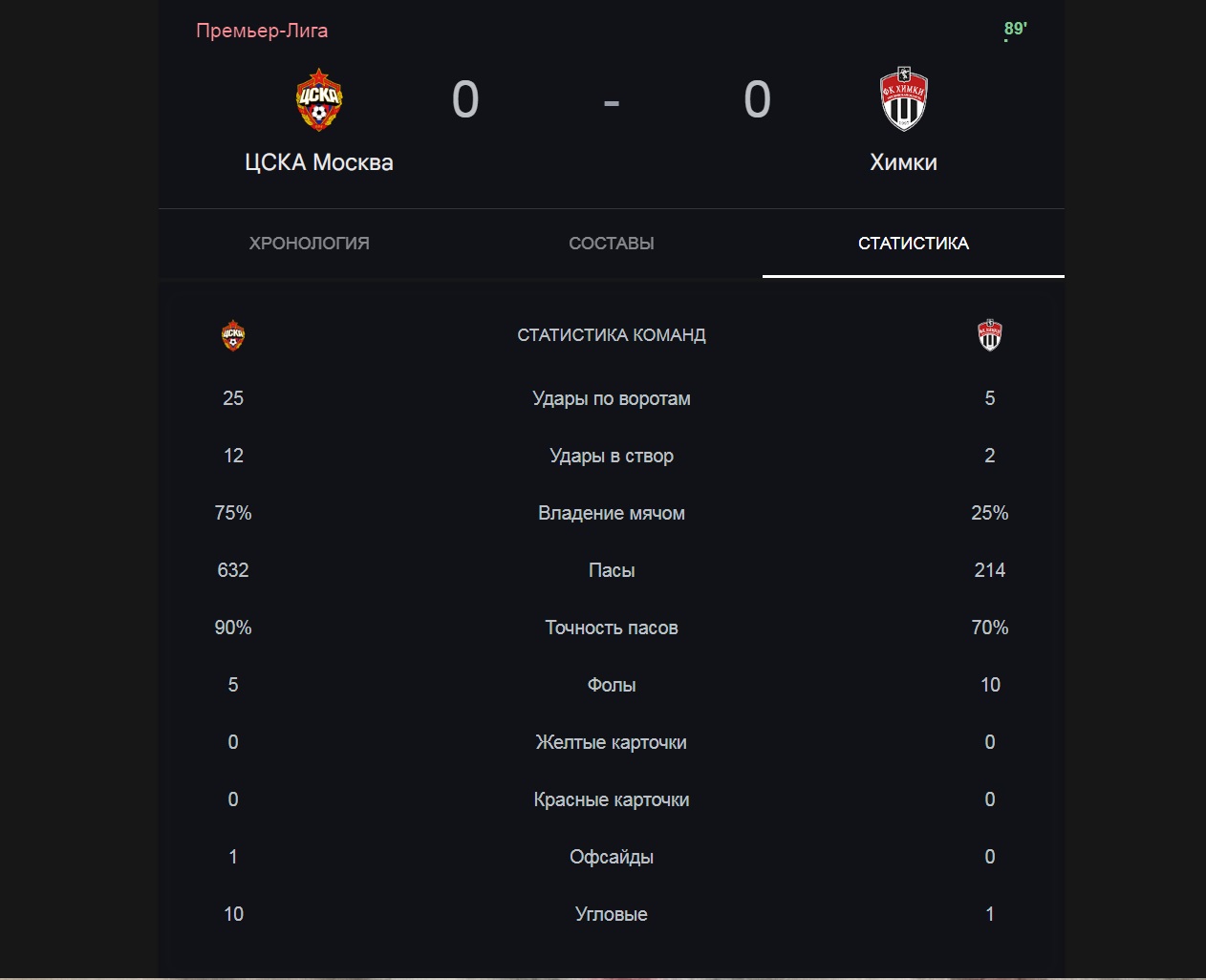Click CSKA's home score zero
The width and height of the screenshot is (1206, 980).
(465, 99)
